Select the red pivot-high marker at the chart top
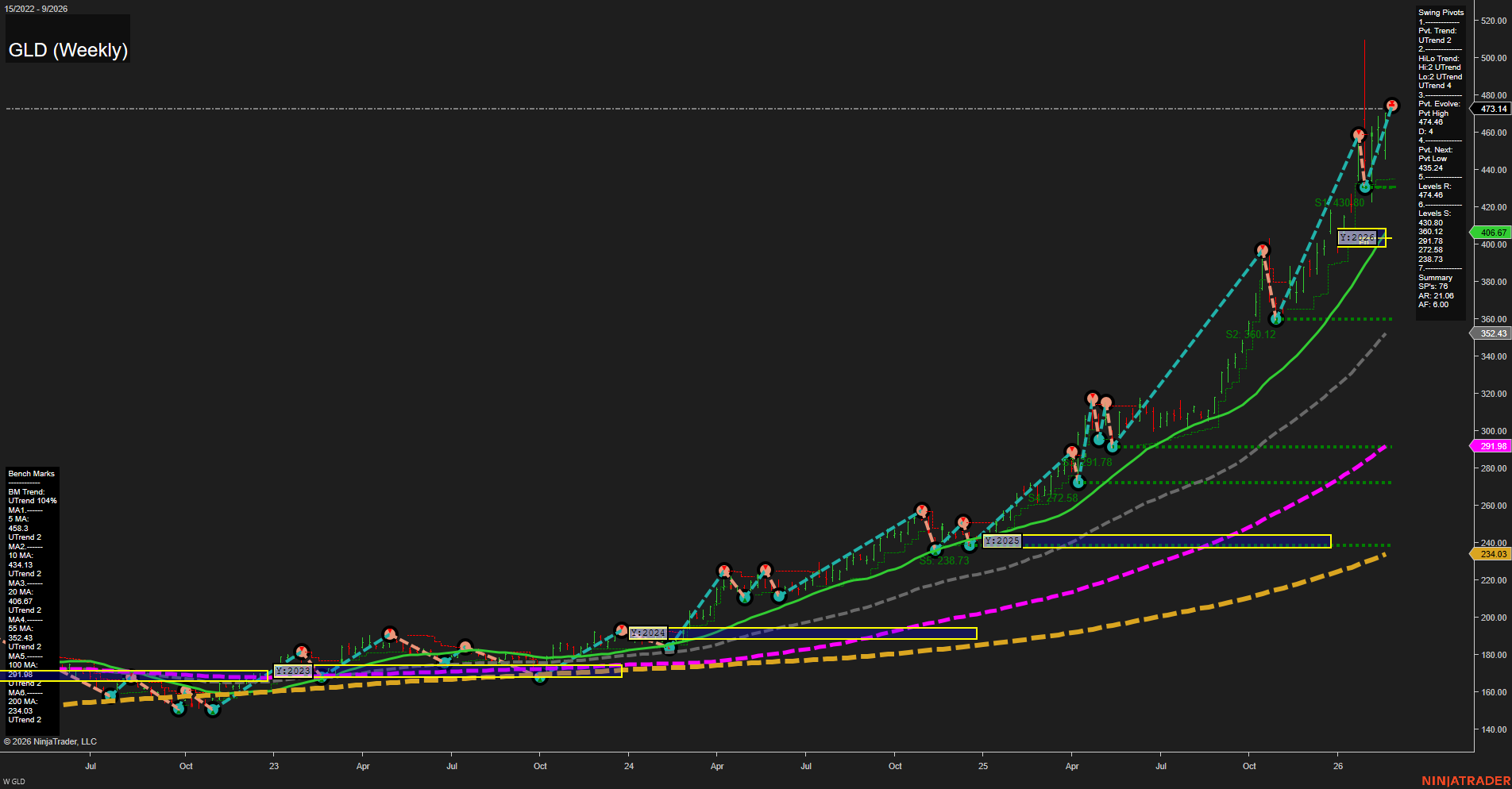This screenshot has width=1512, height=789. pyautogui.click(x=1392, y=106)
